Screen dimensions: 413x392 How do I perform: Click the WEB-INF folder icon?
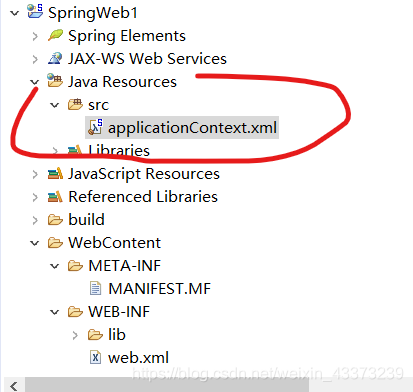point(75,312)
